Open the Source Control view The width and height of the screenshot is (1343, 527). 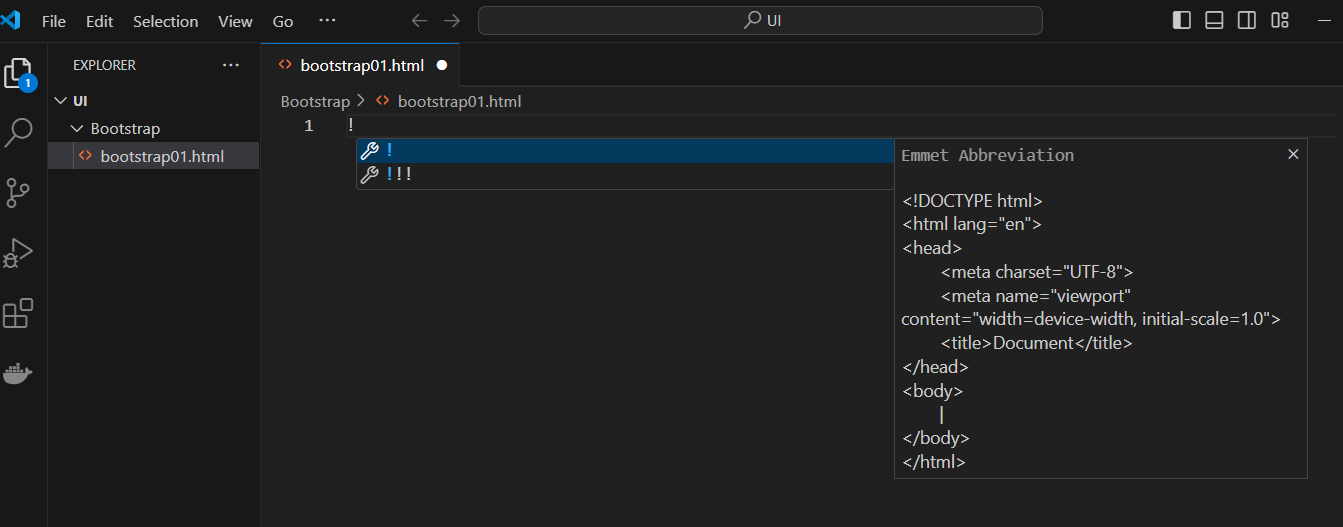click(19, 193)
